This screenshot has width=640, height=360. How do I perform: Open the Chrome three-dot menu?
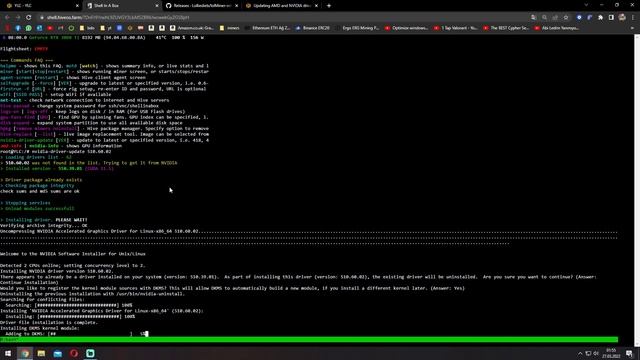pos(633,18)
